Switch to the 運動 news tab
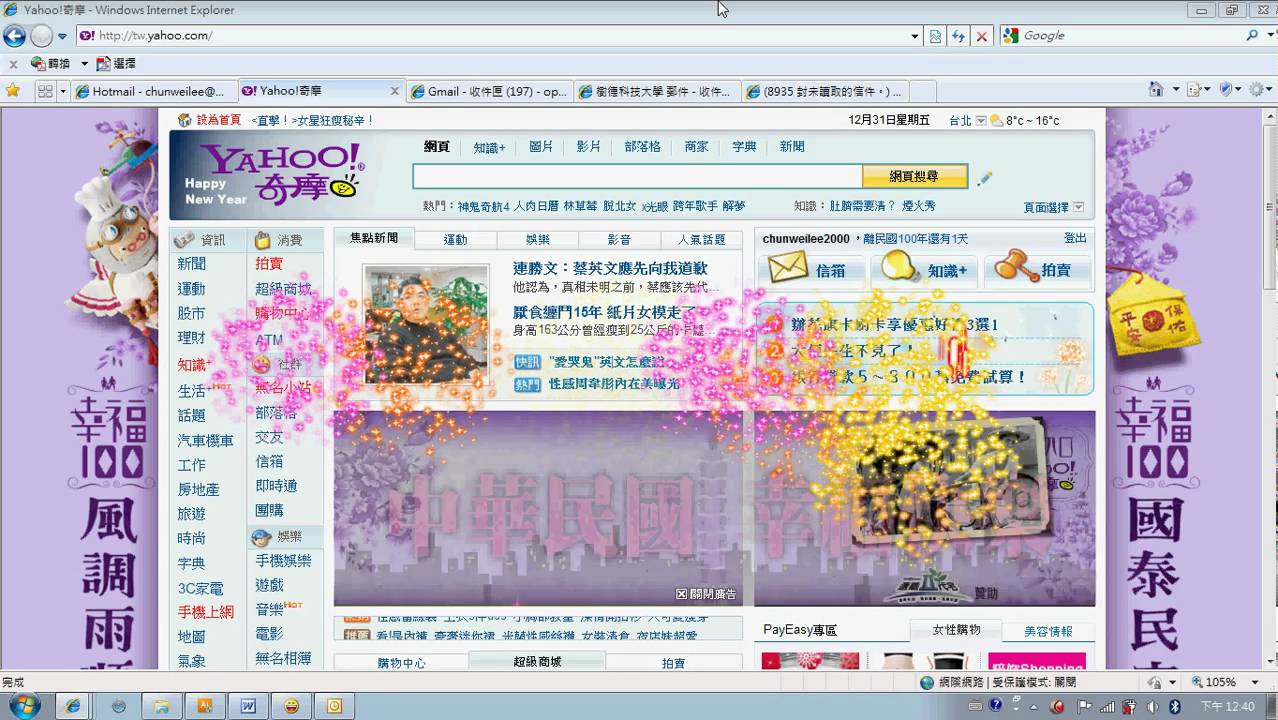The width and height of the screenshot is (1278, 720). (455, 240)
